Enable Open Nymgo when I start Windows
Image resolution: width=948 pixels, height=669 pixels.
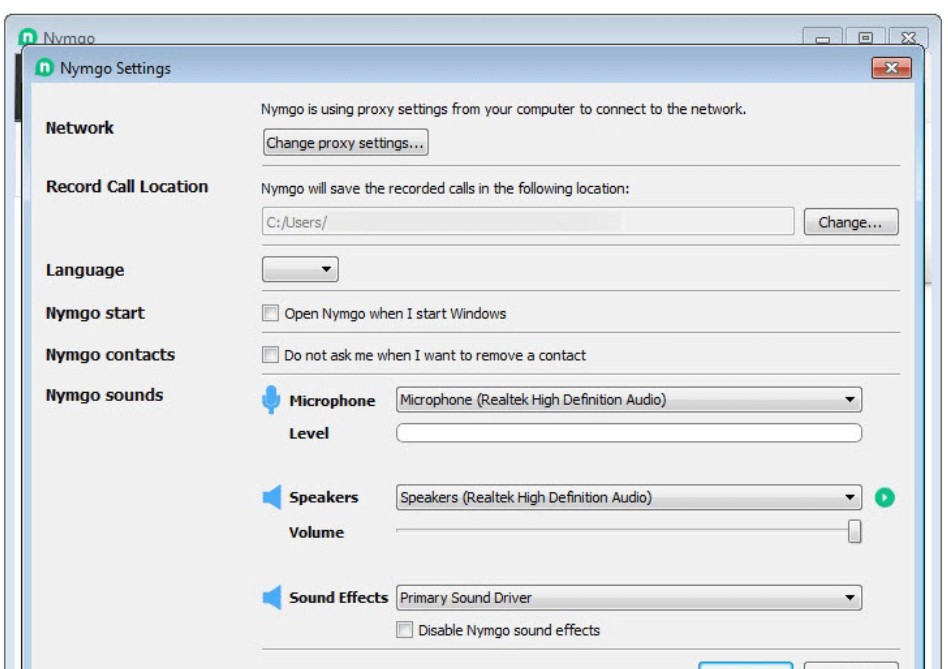270,313
